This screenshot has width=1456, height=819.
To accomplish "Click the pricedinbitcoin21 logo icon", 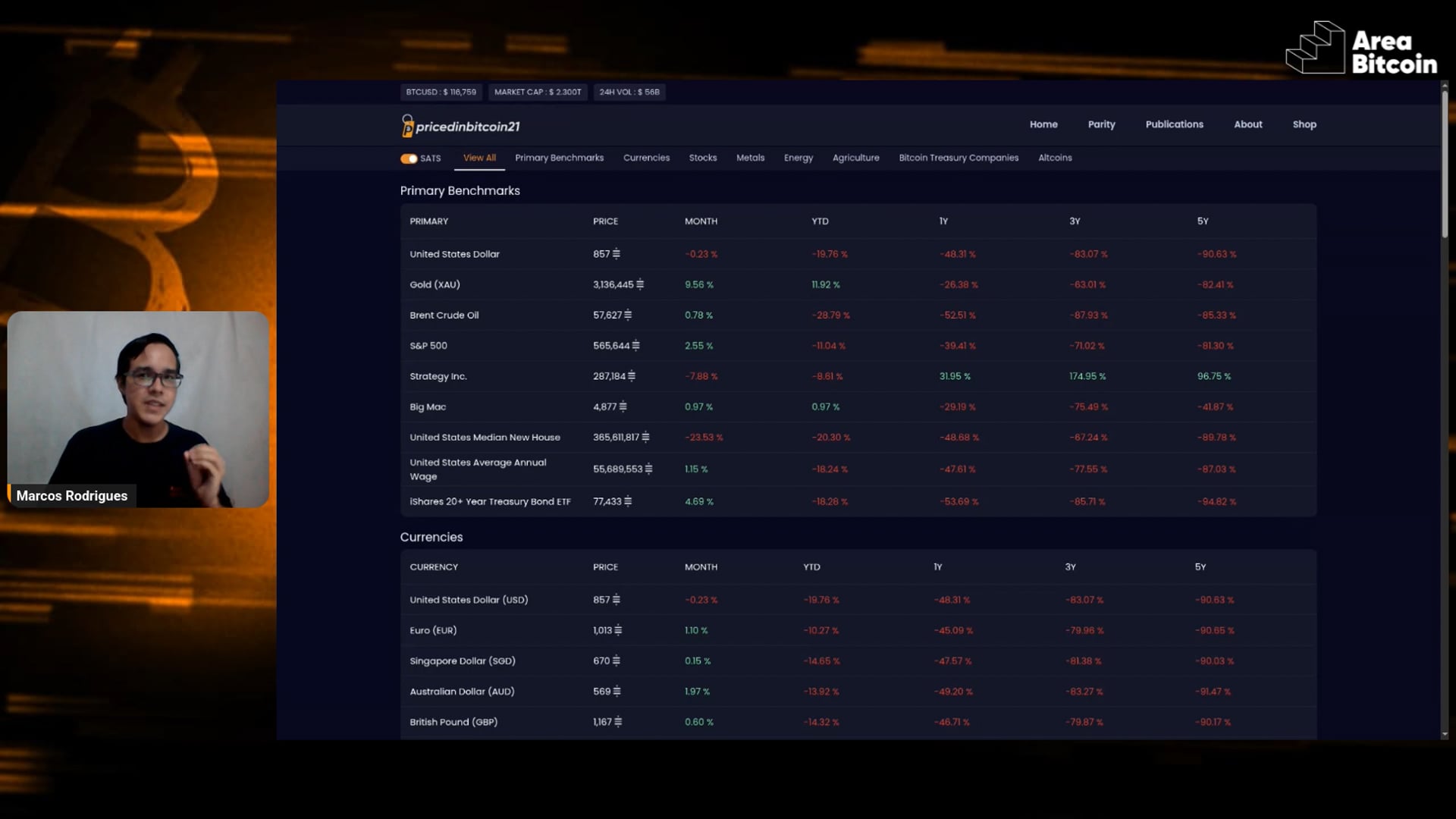I will (x=407, y=126).
